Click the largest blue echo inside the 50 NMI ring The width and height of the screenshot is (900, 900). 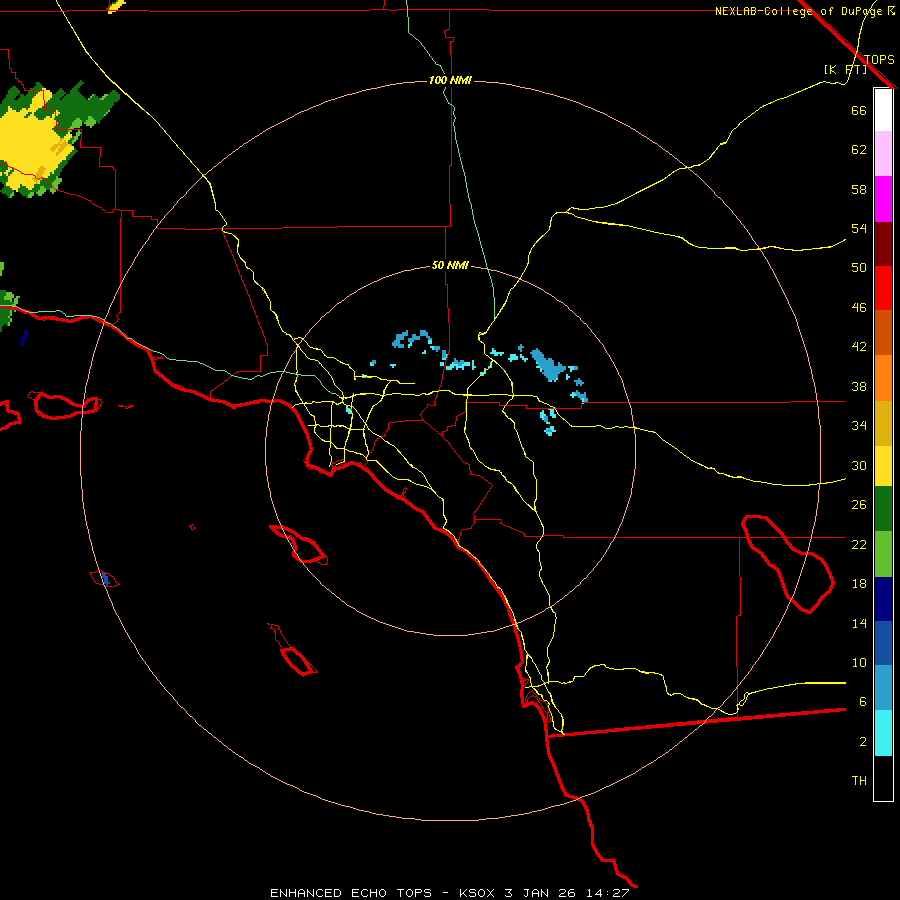pyautogui.click(x=548, y=366)
